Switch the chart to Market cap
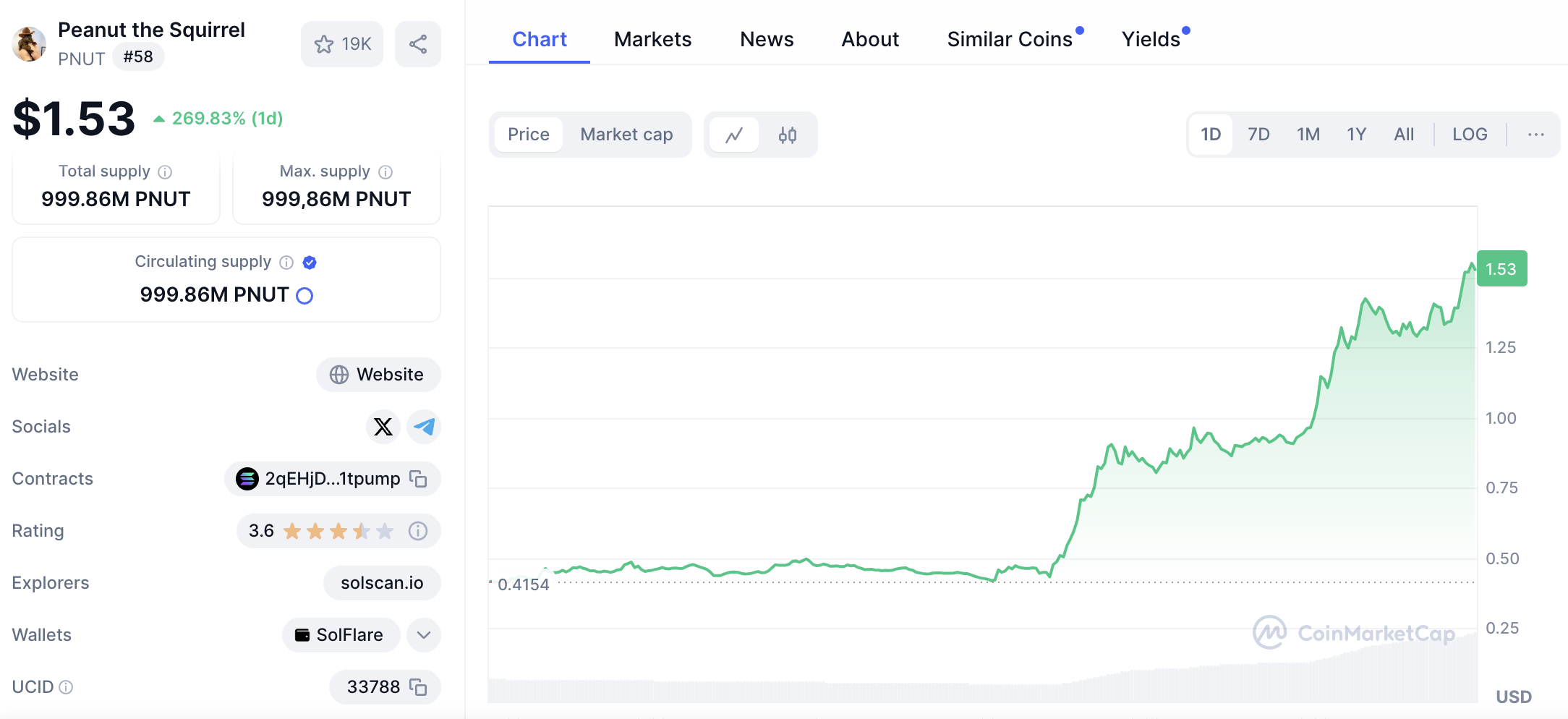The height and width of the screenshot is (719, 1568). click(626, 135)
